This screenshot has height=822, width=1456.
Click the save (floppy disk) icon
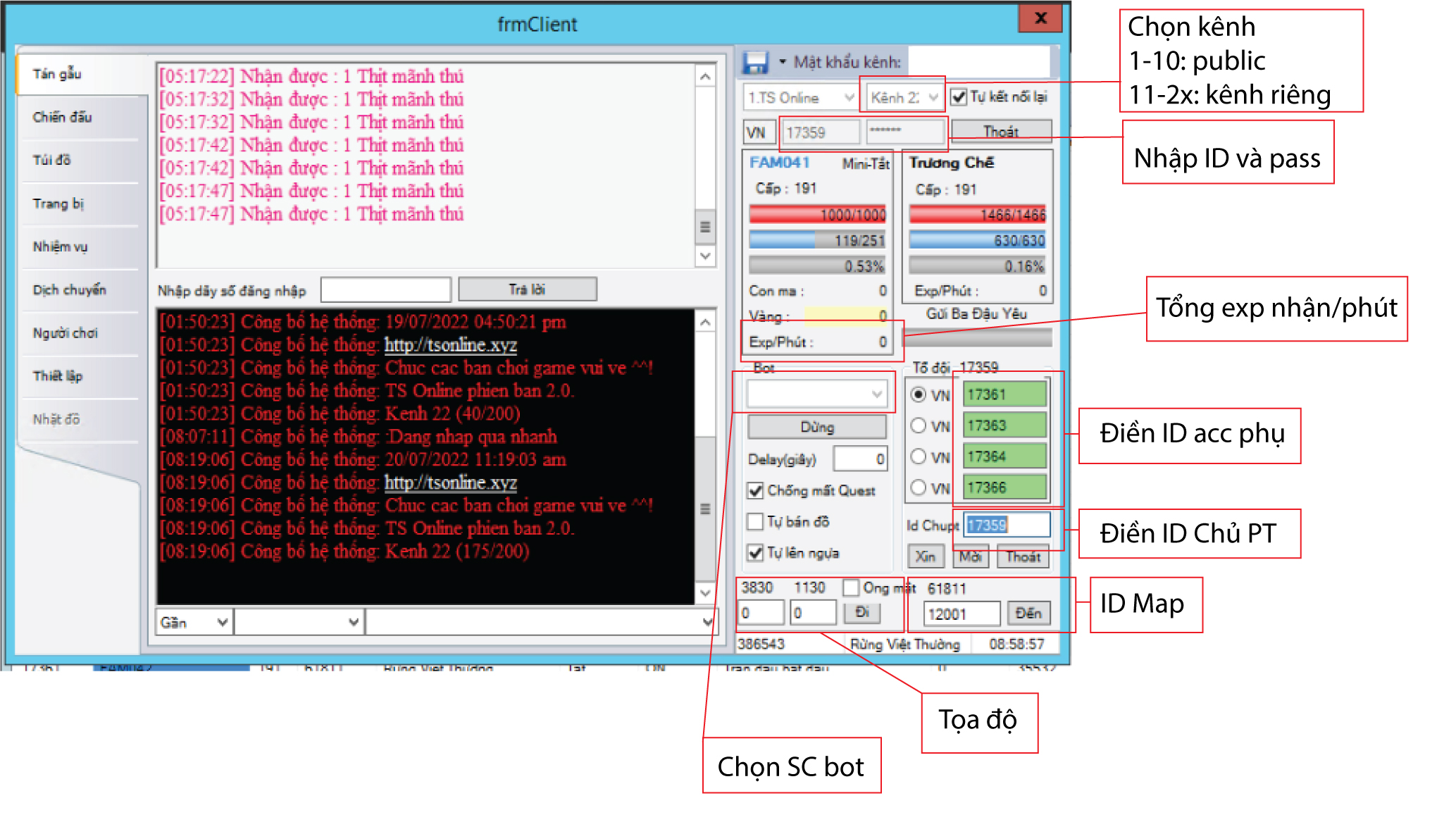click(755, 62)
